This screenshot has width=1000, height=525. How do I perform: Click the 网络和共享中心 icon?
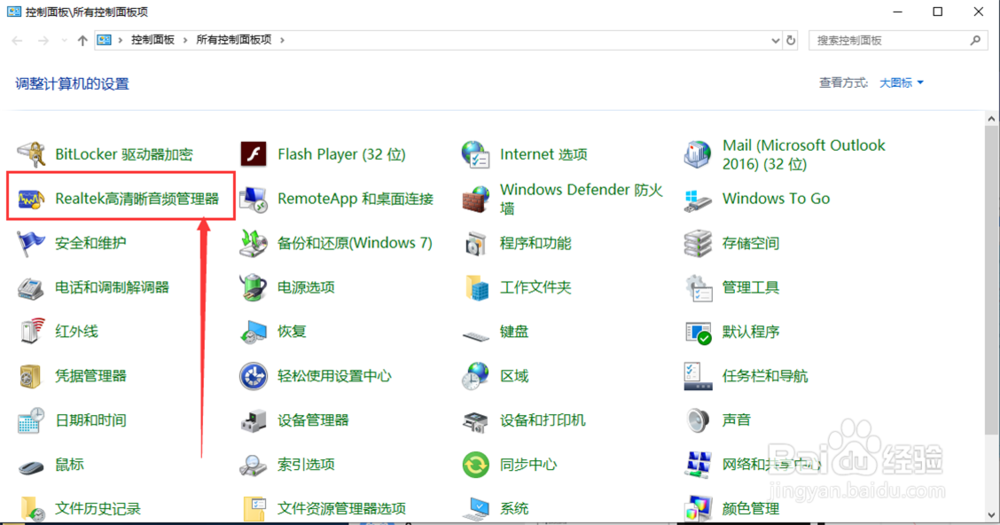698,465
